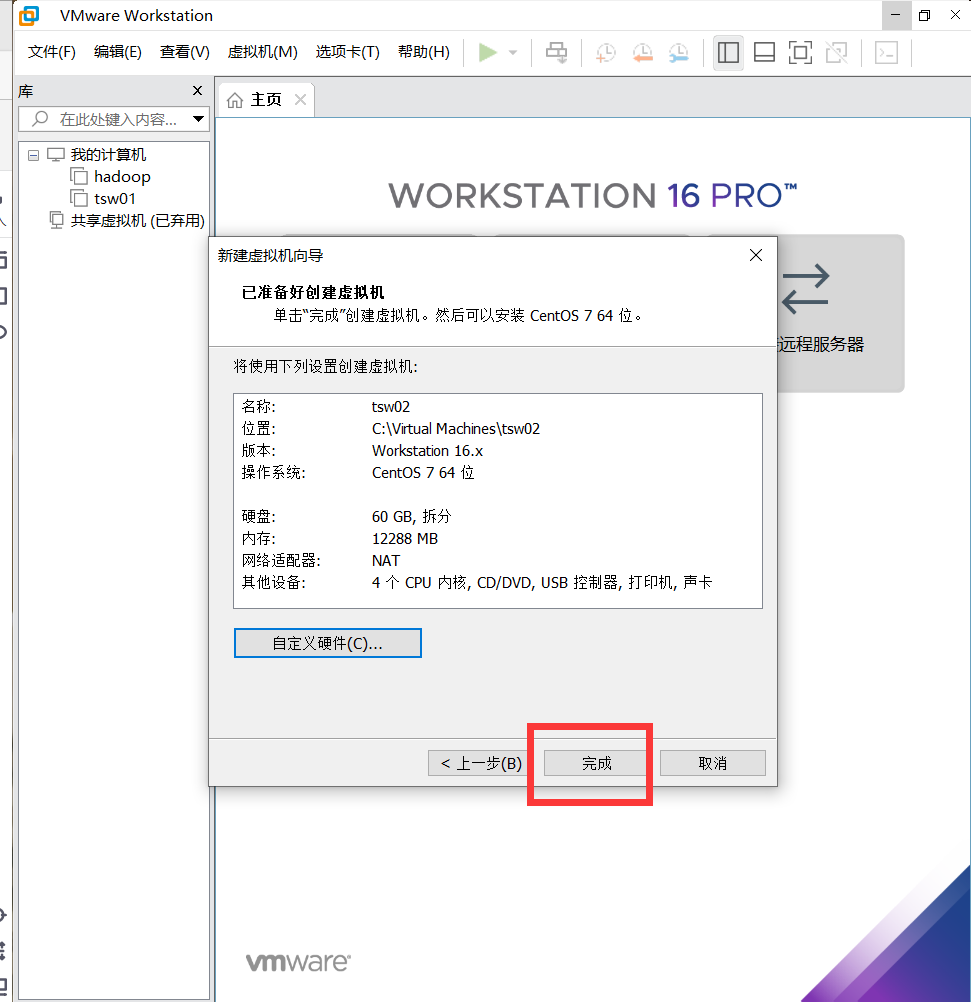The width and height of the screenshot is (971, 1002).
Task: Click the 自定义硬件(C) button
Action: [x=327, y=642]
